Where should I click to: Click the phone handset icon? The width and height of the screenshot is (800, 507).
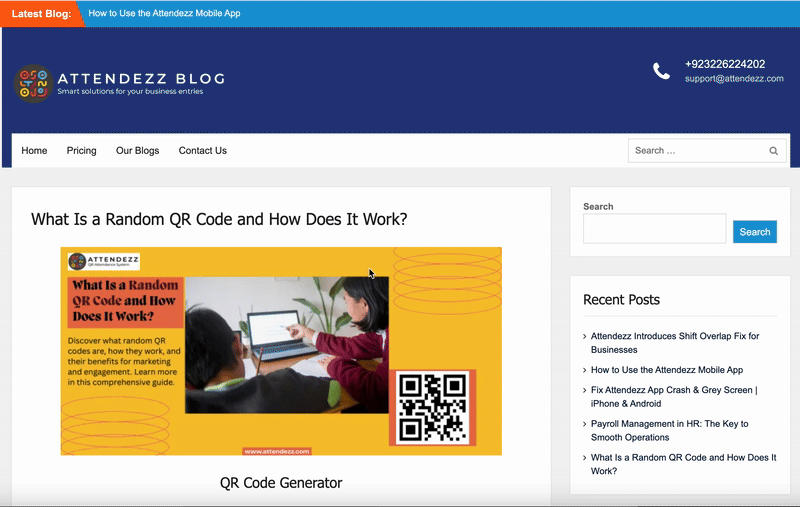click(x=662, y=71)
